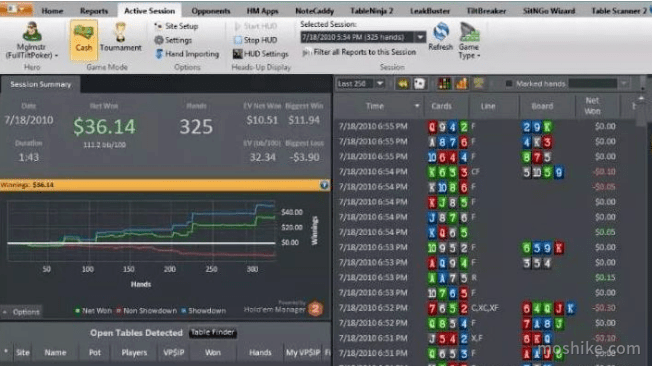This screenshot has height=366, width=652.
Task: Open Hand Importing options
Action: pyautogui.click(x=187, y=54)
